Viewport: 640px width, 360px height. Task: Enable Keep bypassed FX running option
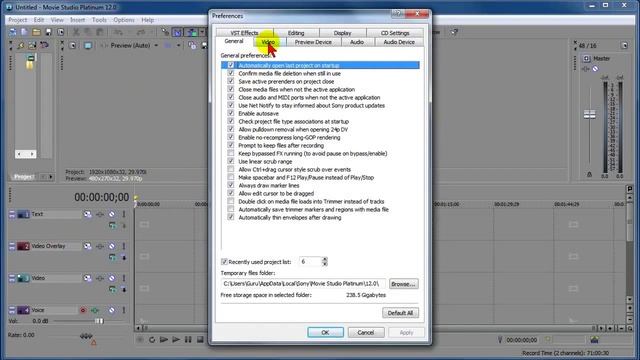pyautogui.click(x=231, y=153)
